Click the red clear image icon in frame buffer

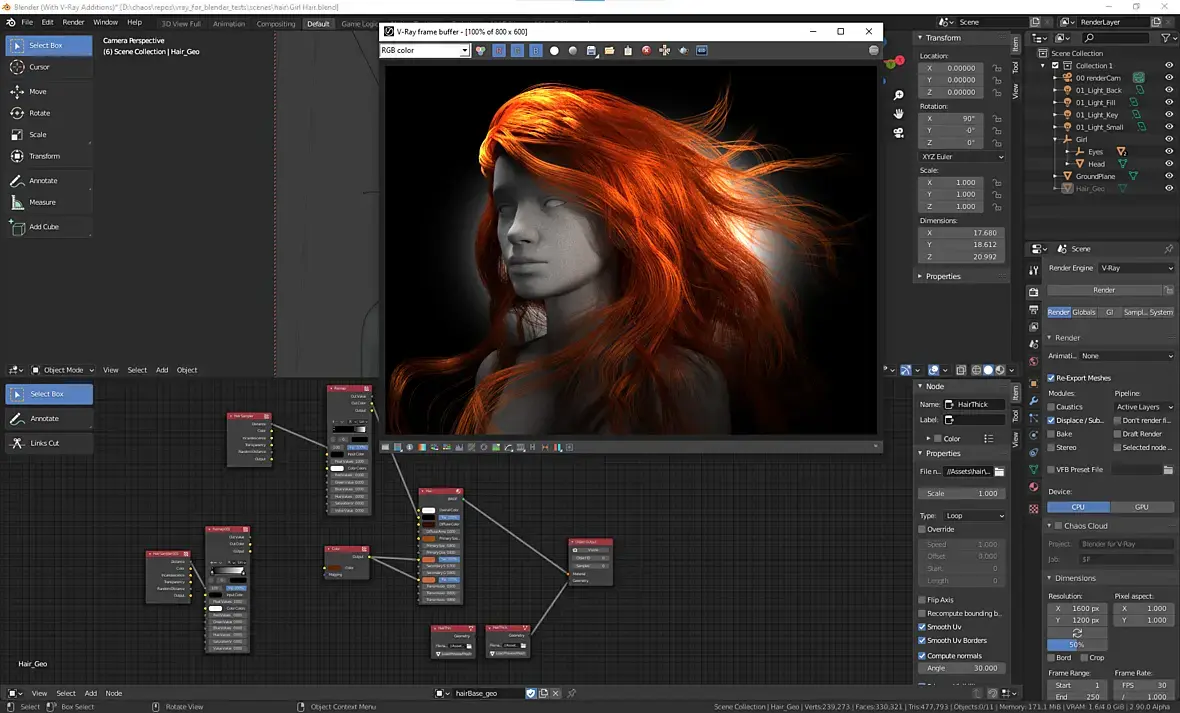point(646,51)
